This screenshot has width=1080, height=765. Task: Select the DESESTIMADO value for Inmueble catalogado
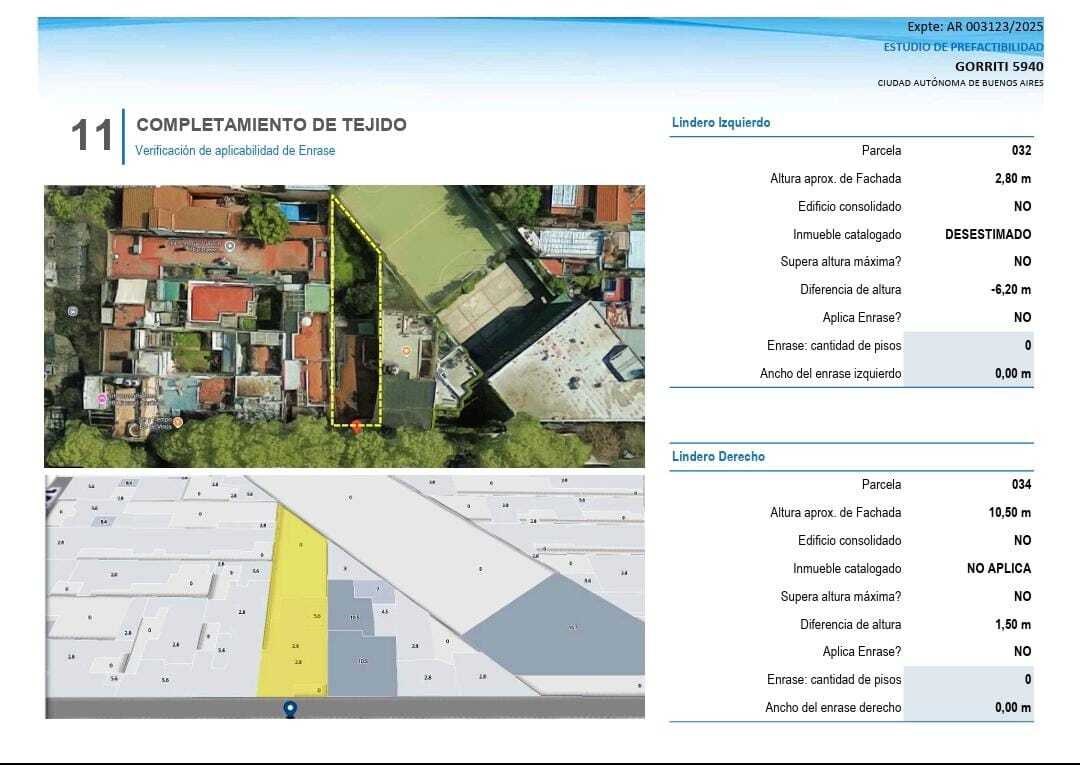click(x=987, y=235)
